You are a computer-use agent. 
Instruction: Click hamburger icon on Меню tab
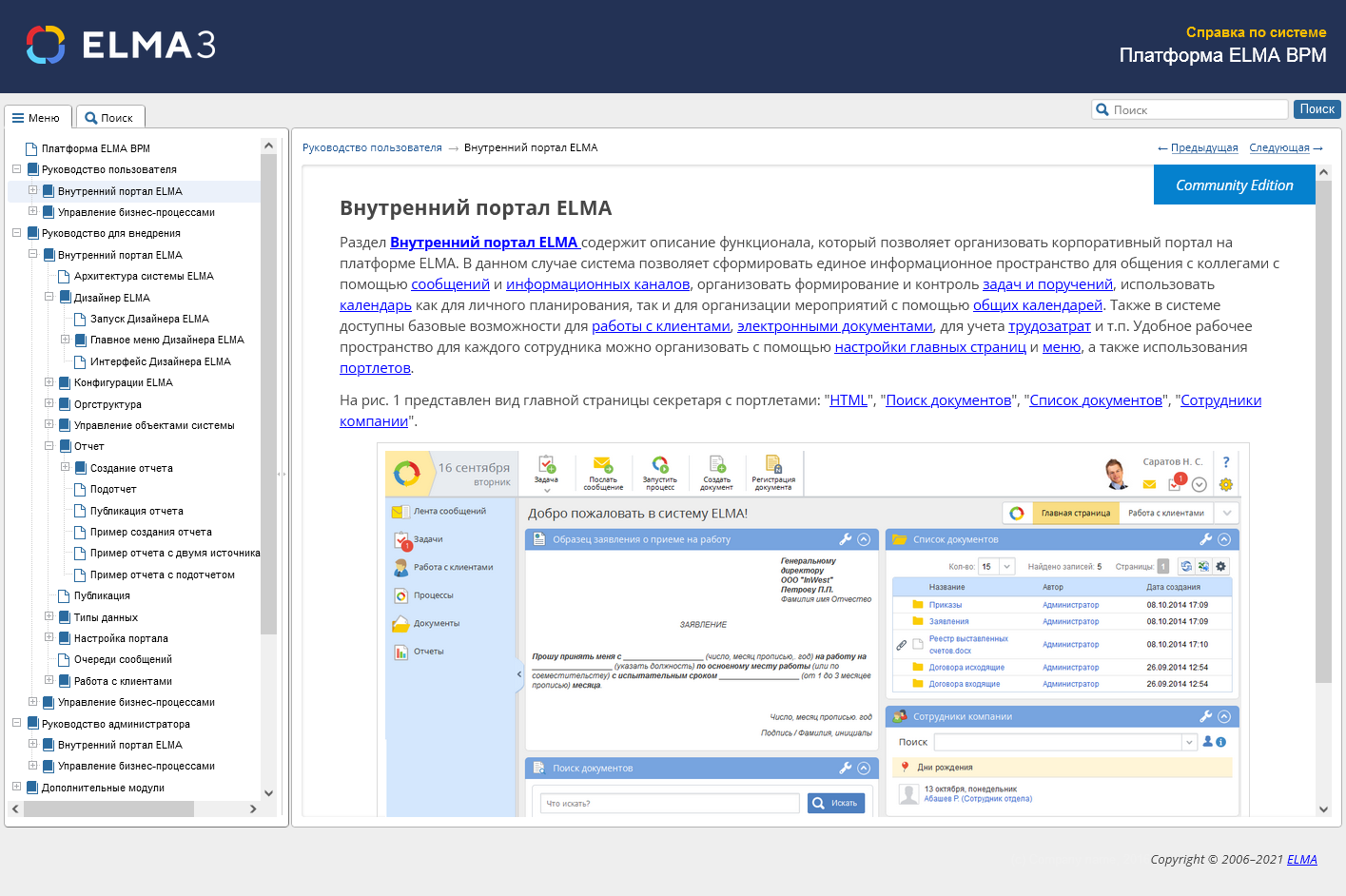coord(18,118)
